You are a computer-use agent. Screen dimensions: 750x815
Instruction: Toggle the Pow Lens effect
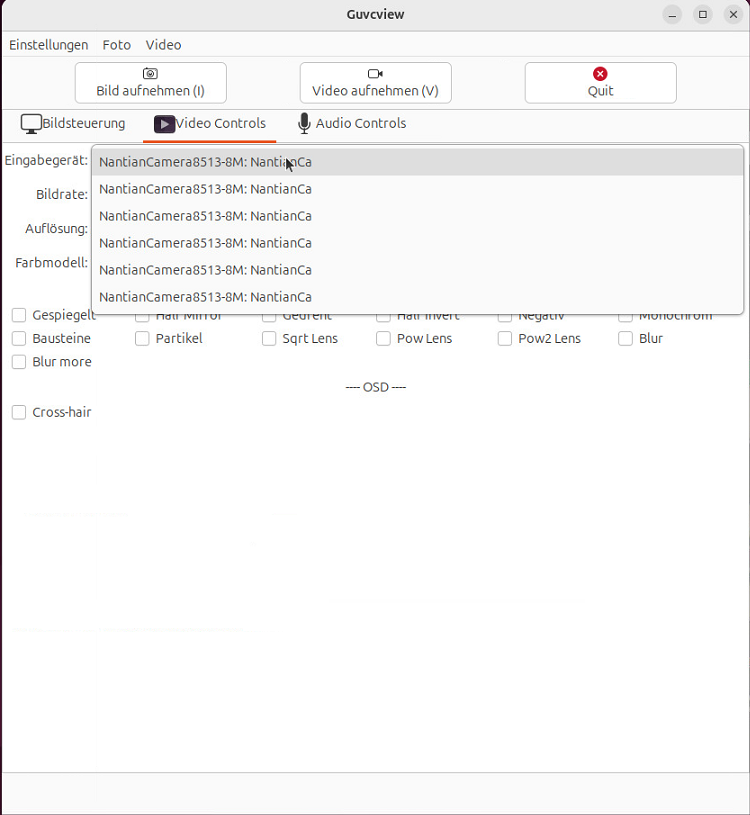383,338
